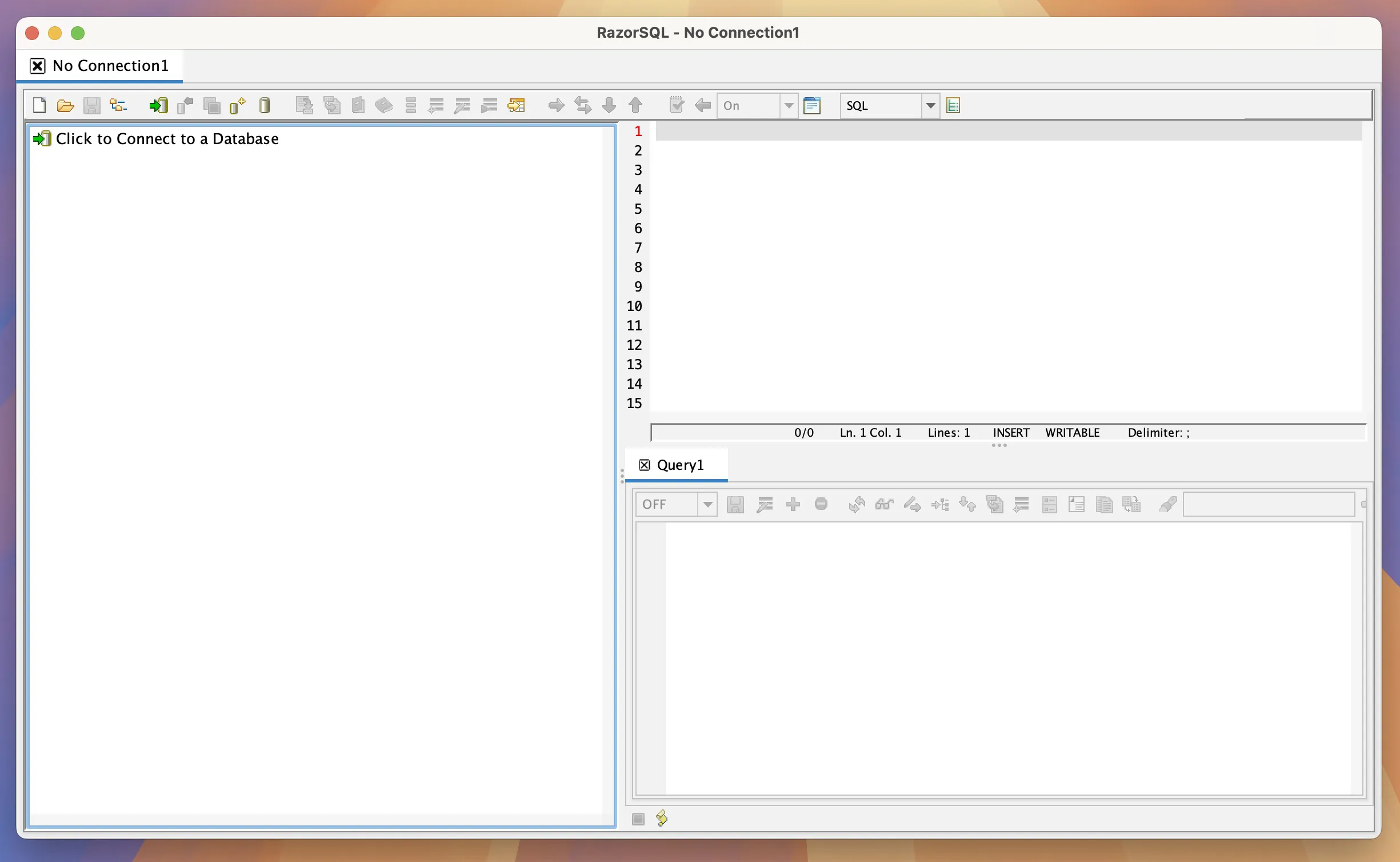Click the gray down arrow toolbar icon

click(x=609, y=105)
